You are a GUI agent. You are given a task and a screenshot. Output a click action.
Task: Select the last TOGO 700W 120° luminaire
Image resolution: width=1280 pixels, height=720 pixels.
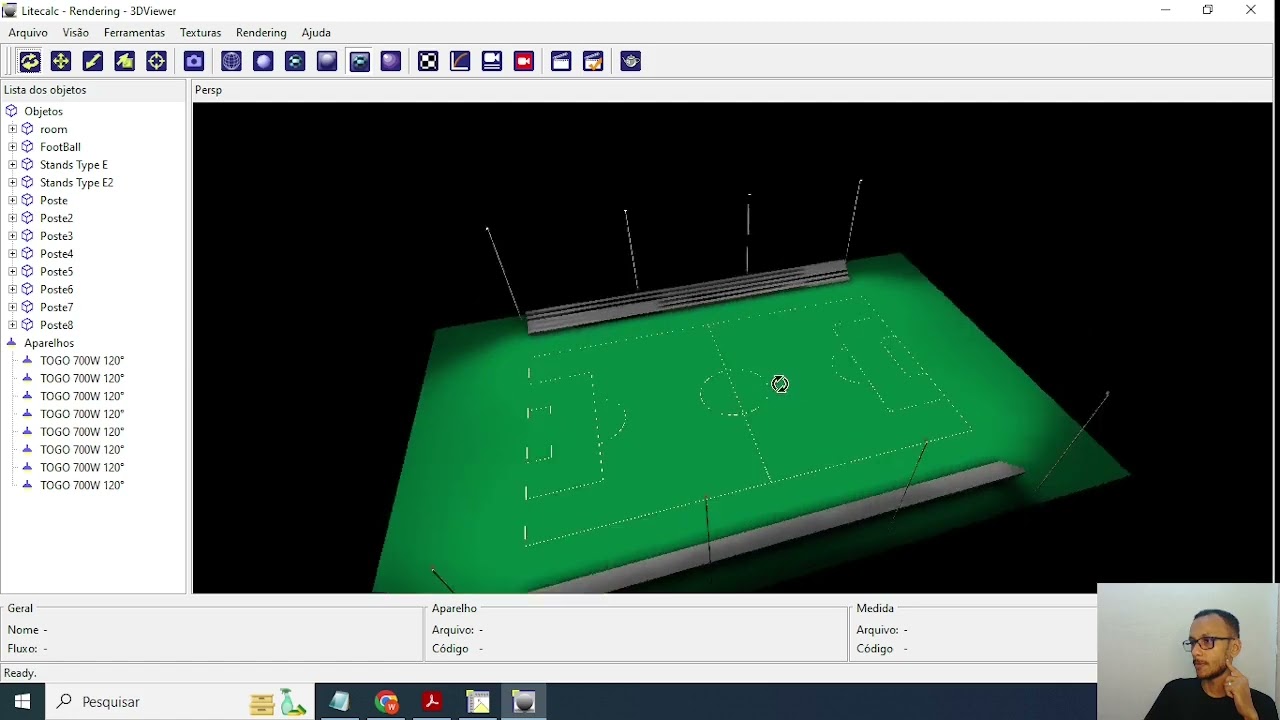tap(82, 485)
